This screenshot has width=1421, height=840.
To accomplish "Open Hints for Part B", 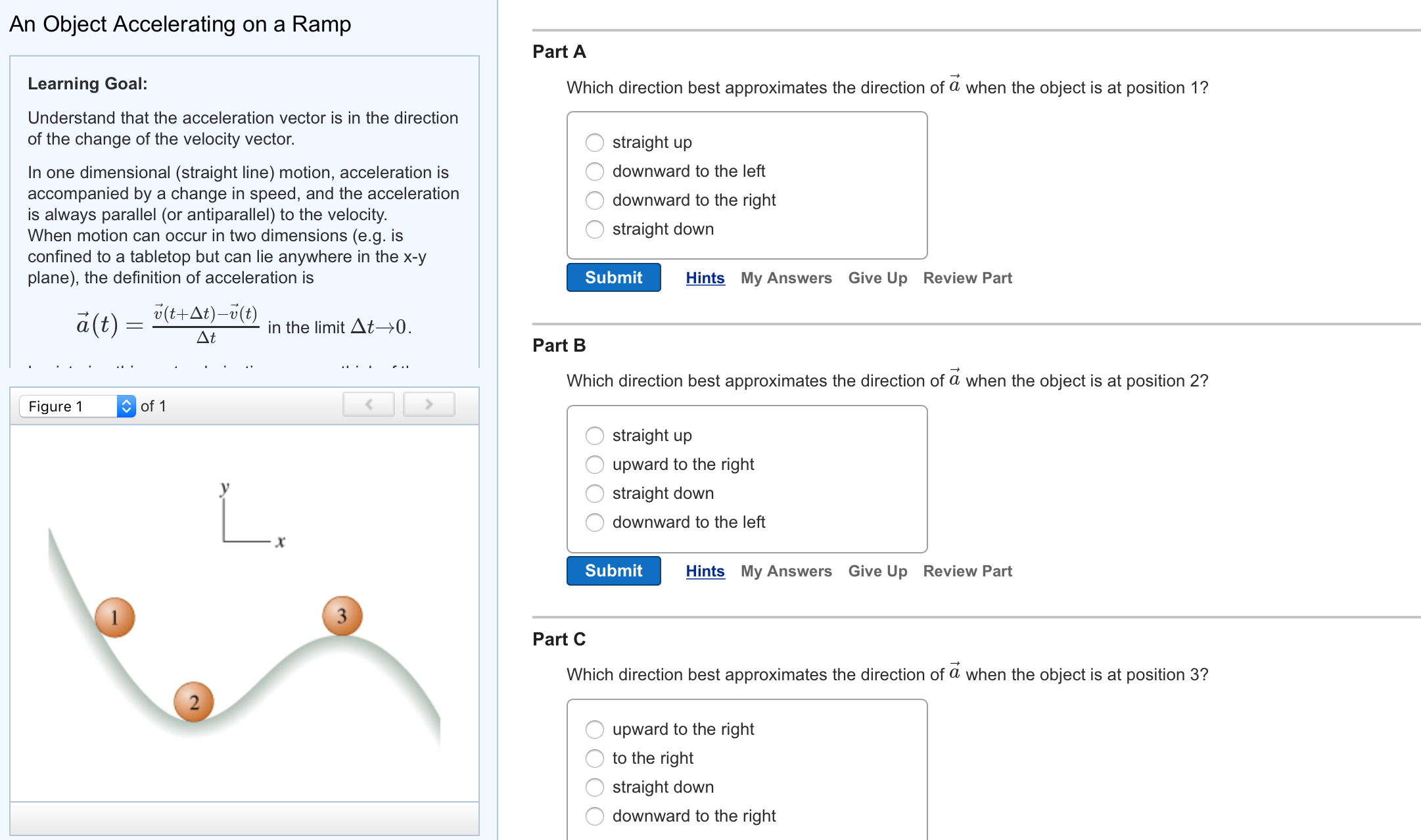I will coord(705,571).
